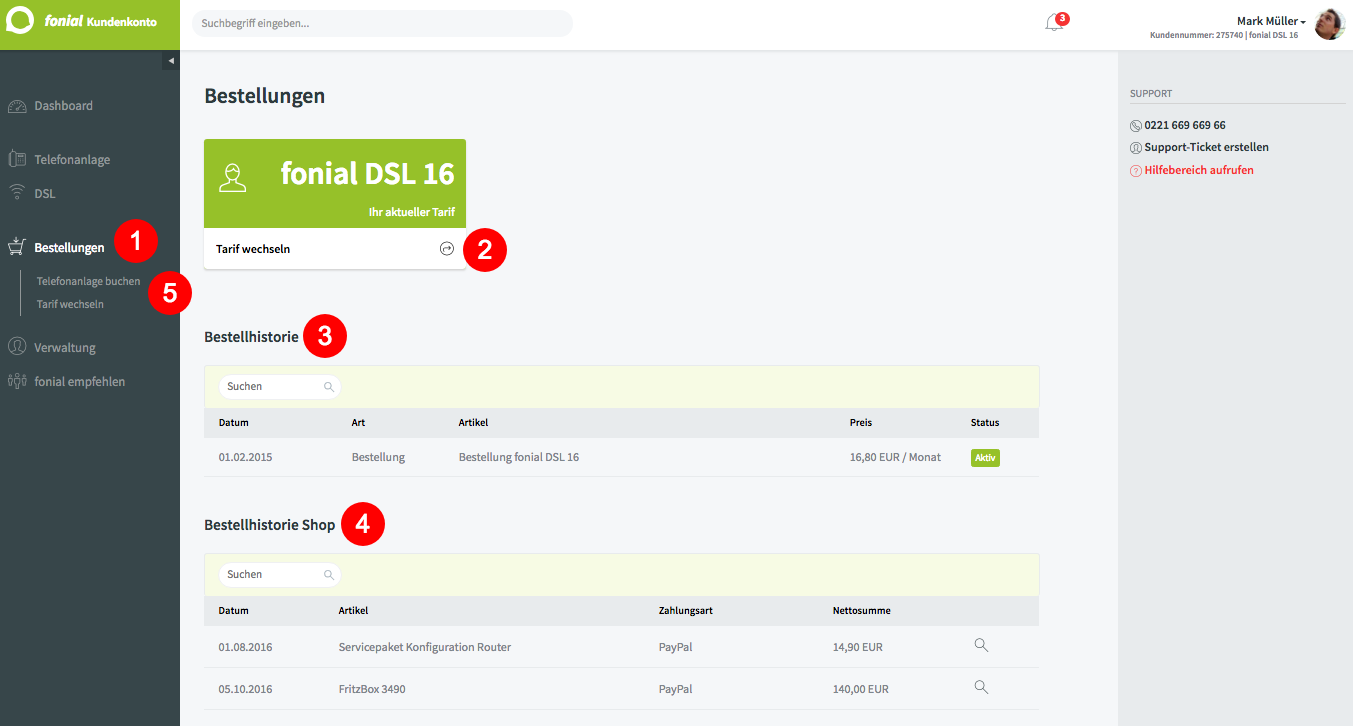The image size is (1353, 726).
Task: Open Telefonanlage menu item
Action: (x=72, y=160)
